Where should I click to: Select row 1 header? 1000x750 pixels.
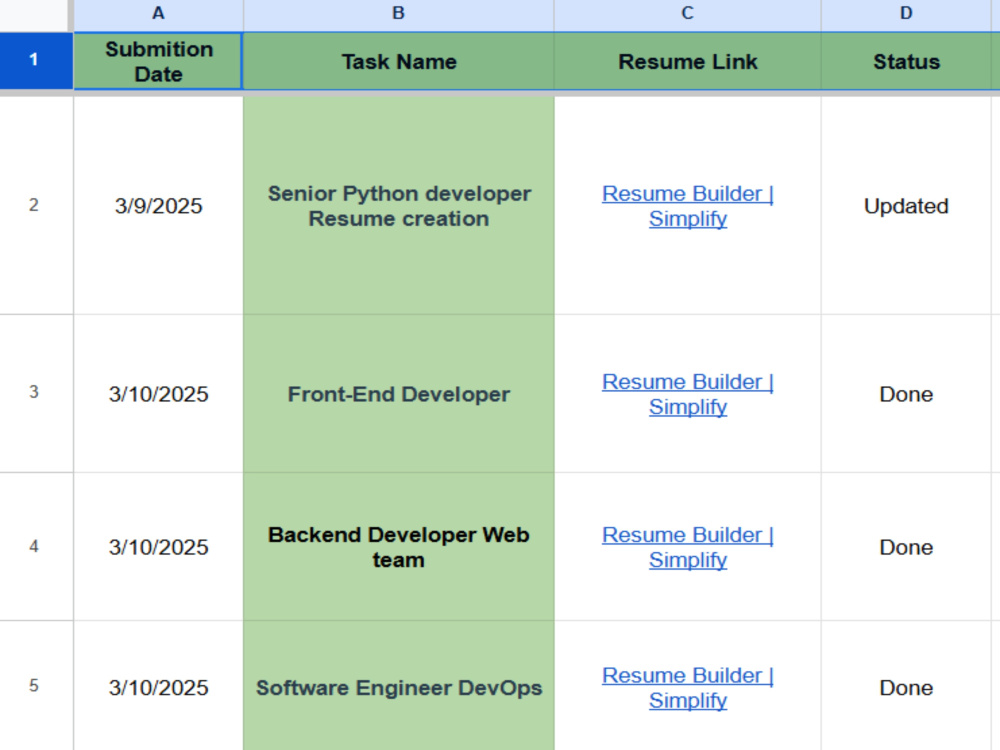coord(34,61)
